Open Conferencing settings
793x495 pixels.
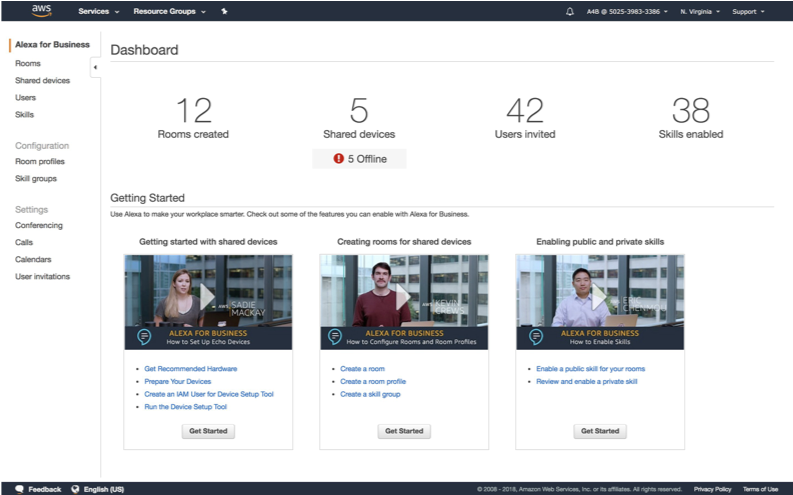pyautogui.click(x=39, y=225)
